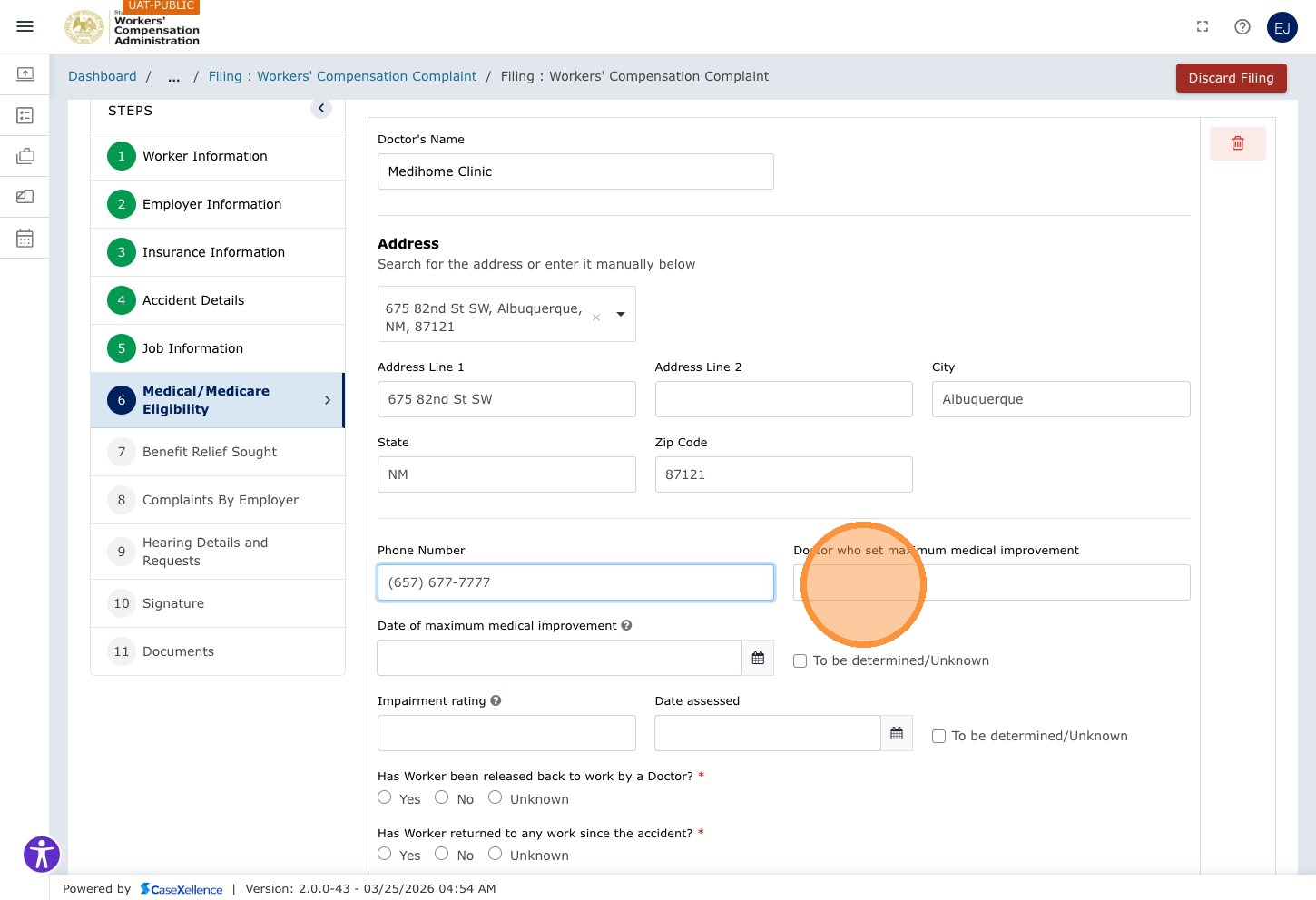Select No for returned to any work

pos(442,854)
